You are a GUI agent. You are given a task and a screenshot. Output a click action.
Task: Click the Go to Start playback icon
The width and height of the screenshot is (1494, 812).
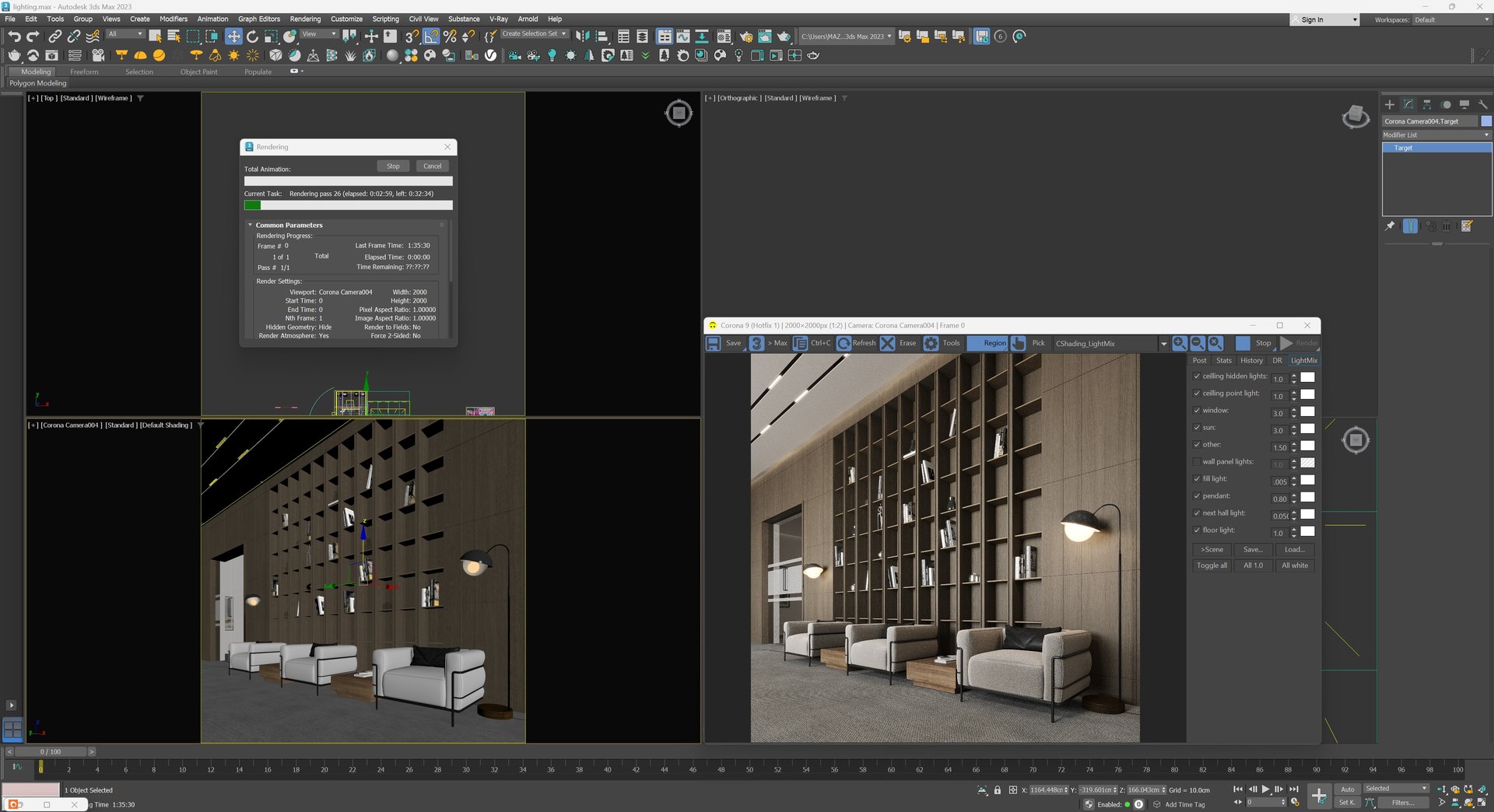(x=1237, y=789)
